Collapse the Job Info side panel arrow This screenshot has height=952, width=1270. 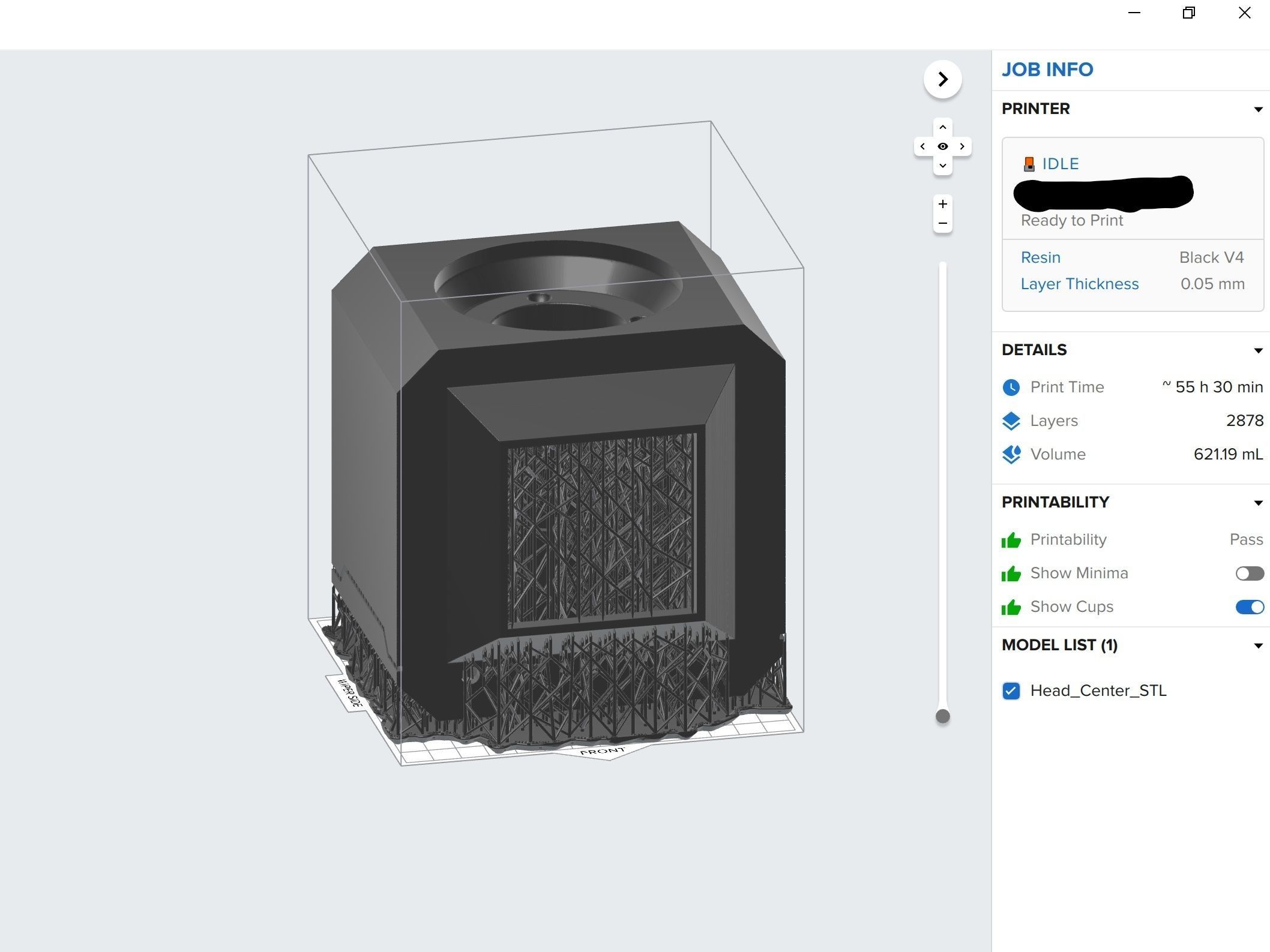click(x=942, y=79)
